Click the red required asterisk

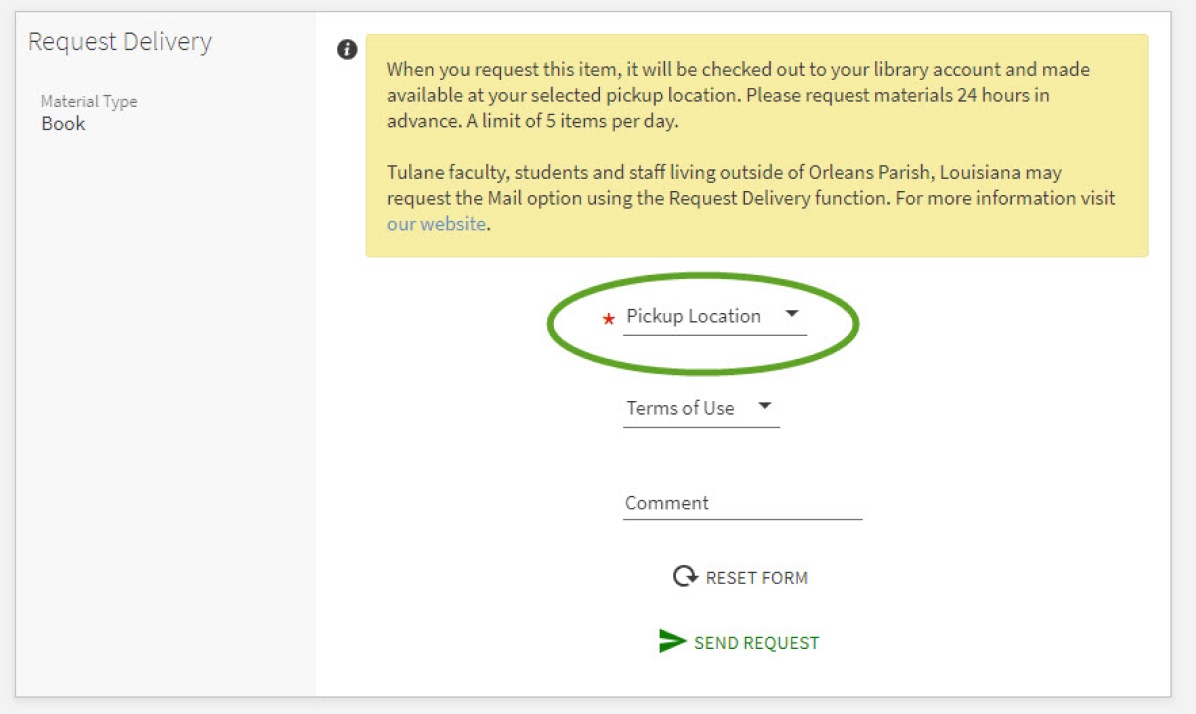pos(608,320)
